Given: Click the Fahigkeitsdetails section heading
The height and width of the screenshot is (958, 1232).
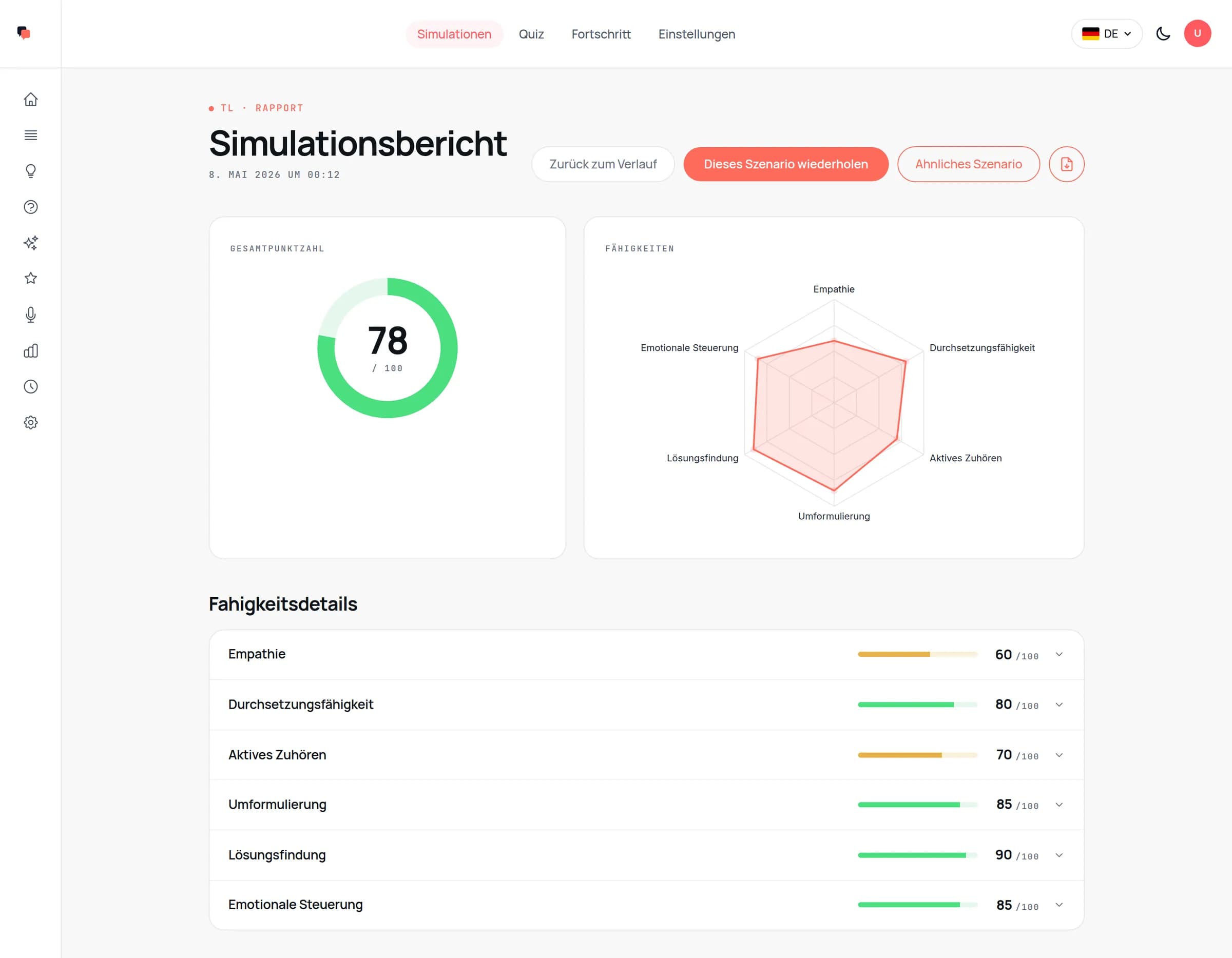Looking at the screenshot, I should tap(283, 604).
